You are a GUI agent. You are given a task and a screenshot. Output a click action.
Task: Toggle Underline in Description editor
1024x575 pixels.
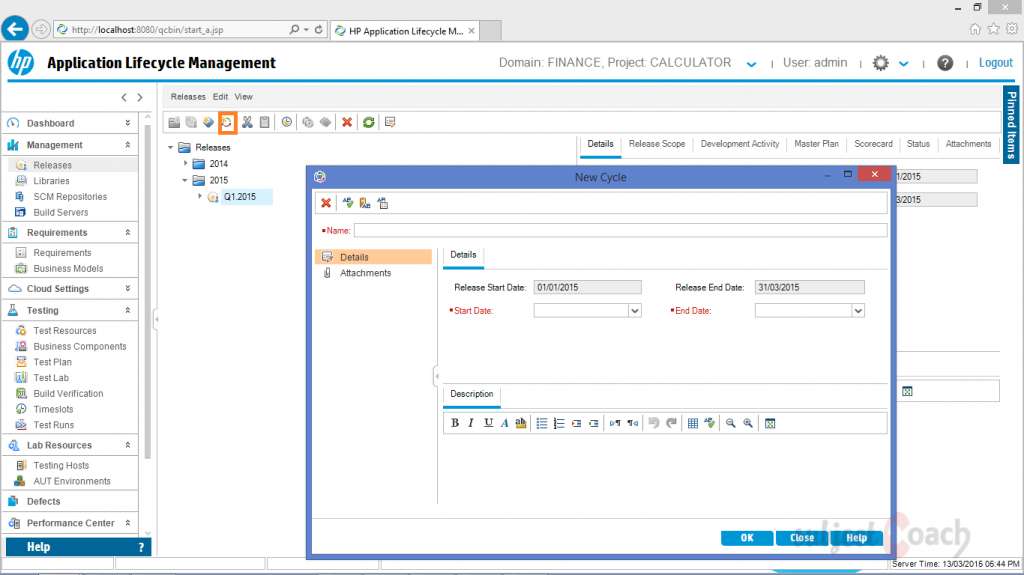coord(488,423)
